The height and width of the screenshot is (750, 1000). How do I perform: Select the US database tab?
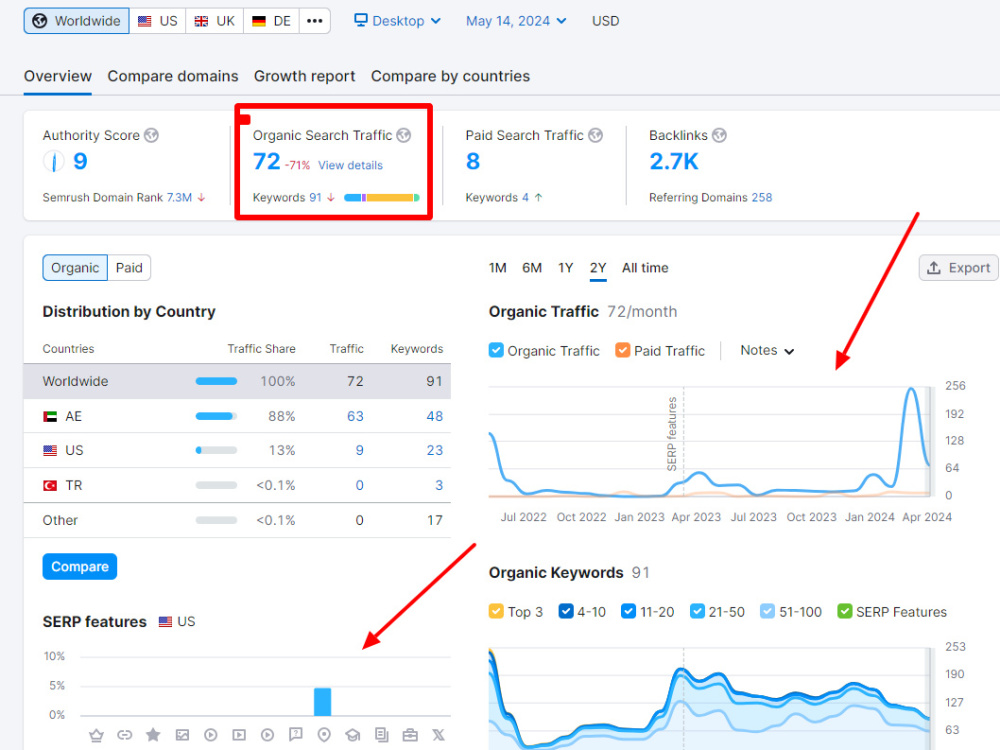158,21
